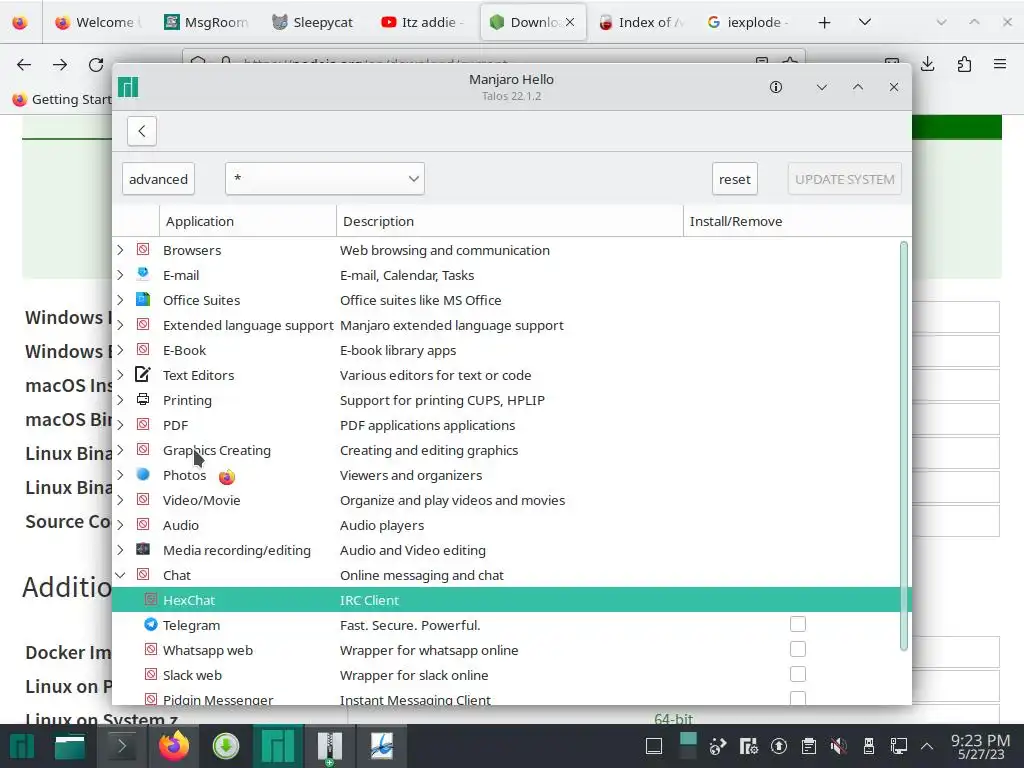Image resolution: width=1024 pixels, height=768 pixels.
Task: Click the Manjaro logo in Manjaro Hello titlebar
Action: [128, 87]
